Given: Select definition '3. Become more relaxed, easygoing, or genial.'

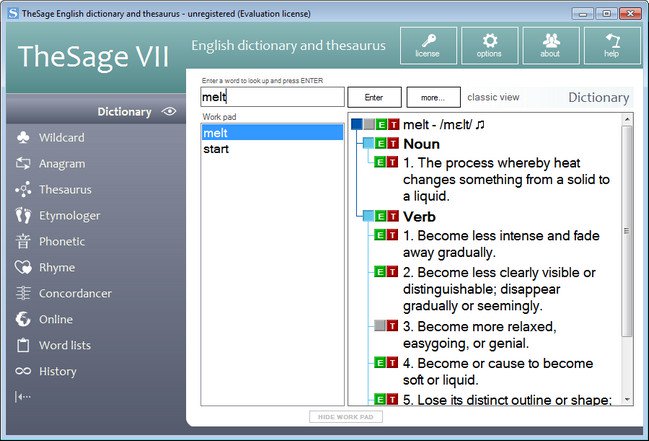Looking at the screenshot, I should (480, 335).
